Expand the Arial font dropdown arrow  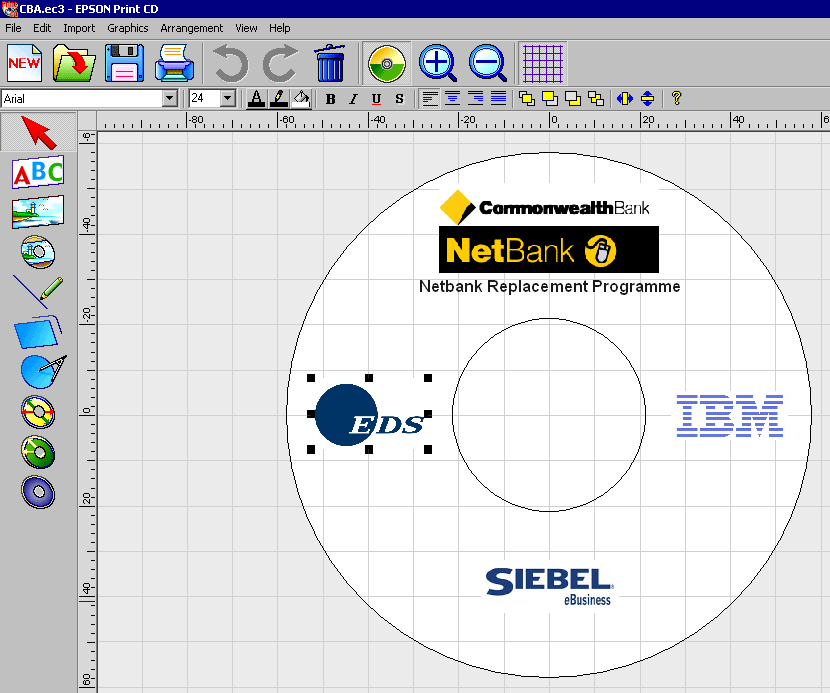tap(169, 98)
